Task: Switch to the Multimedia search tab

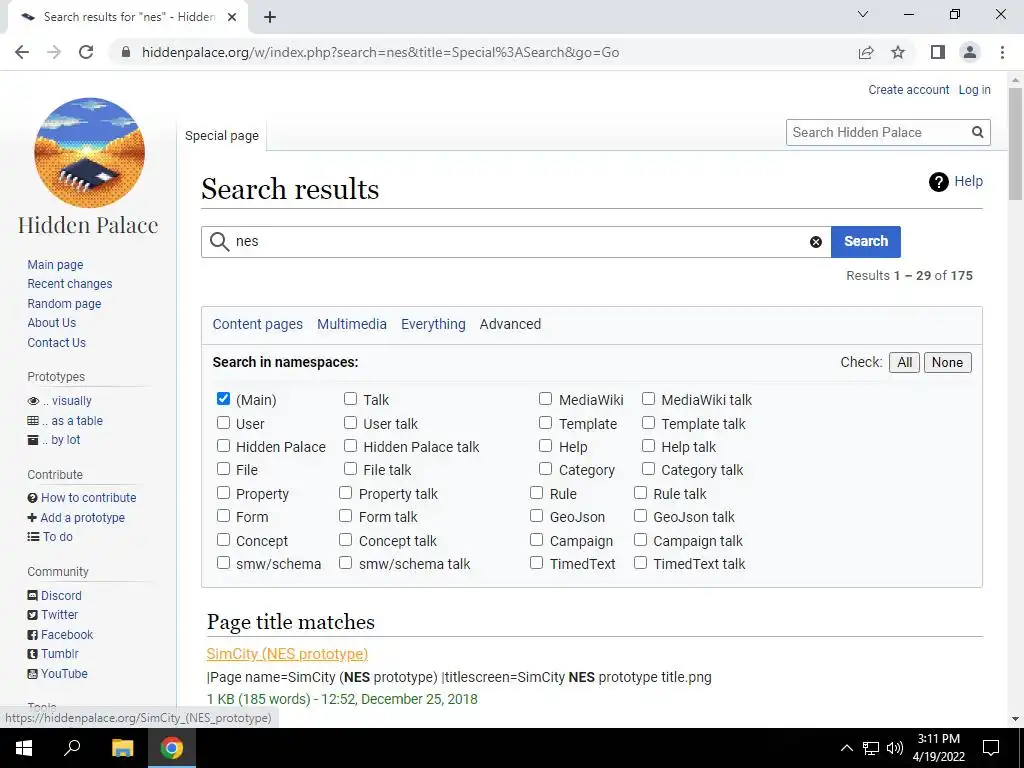Action: [x=351, y=325]
